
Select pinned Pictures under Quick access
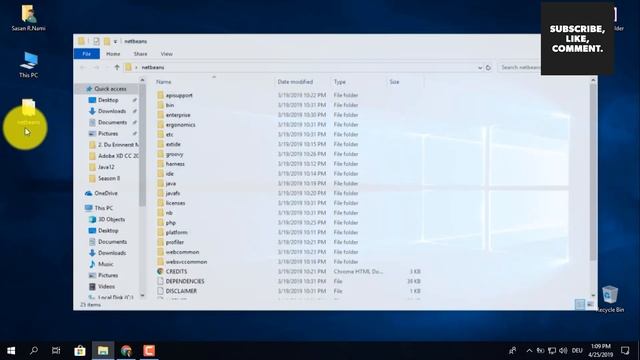pos(108,133)
